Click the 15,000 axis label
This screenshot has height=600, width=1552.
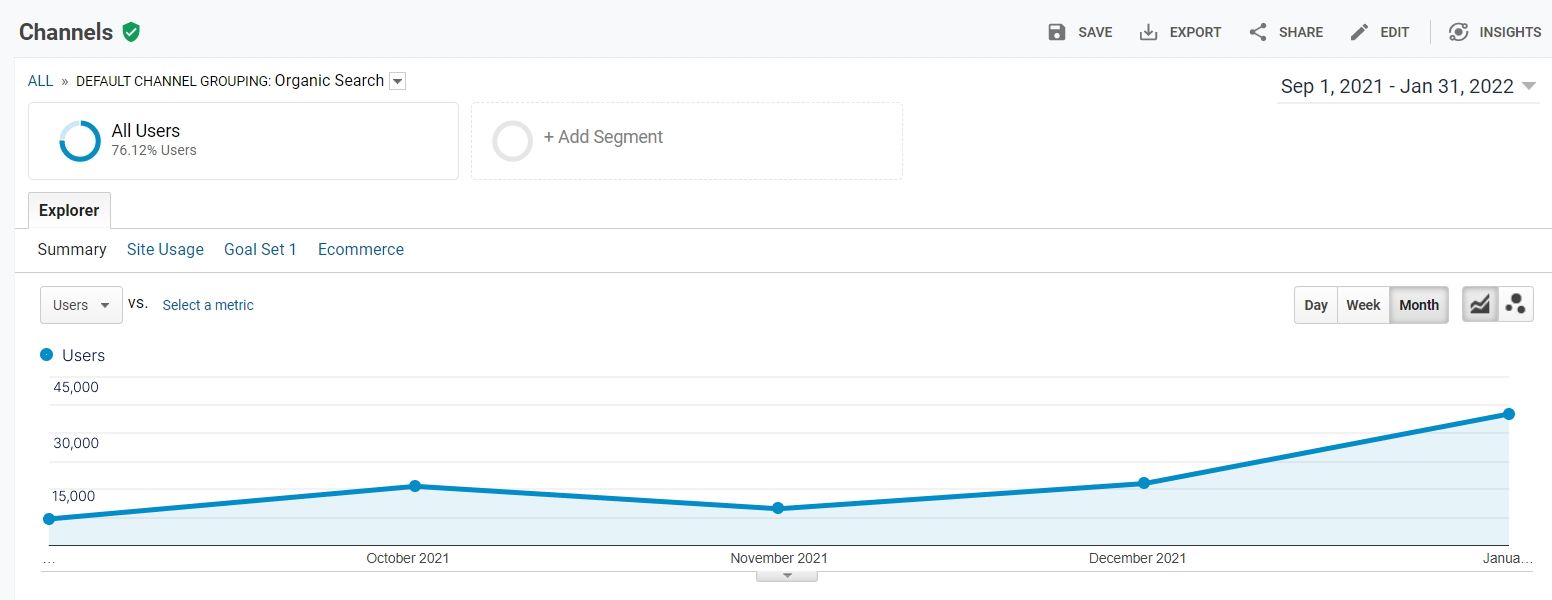pyautogui.click(x=75, y=496)
